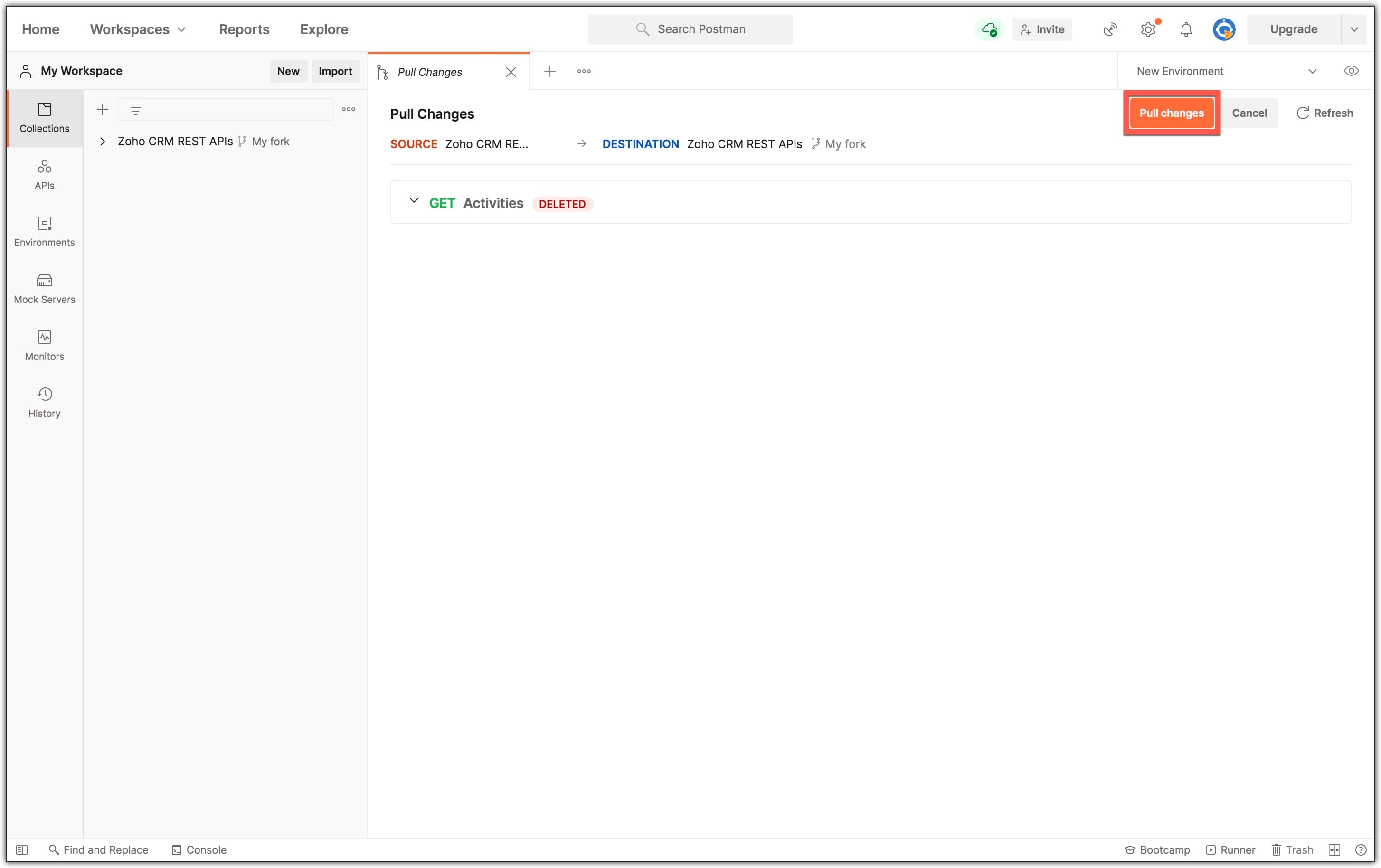Screen dimensions: 1381x868
Task: Open the Environments sidebar panel
Action: click(44, 232)
